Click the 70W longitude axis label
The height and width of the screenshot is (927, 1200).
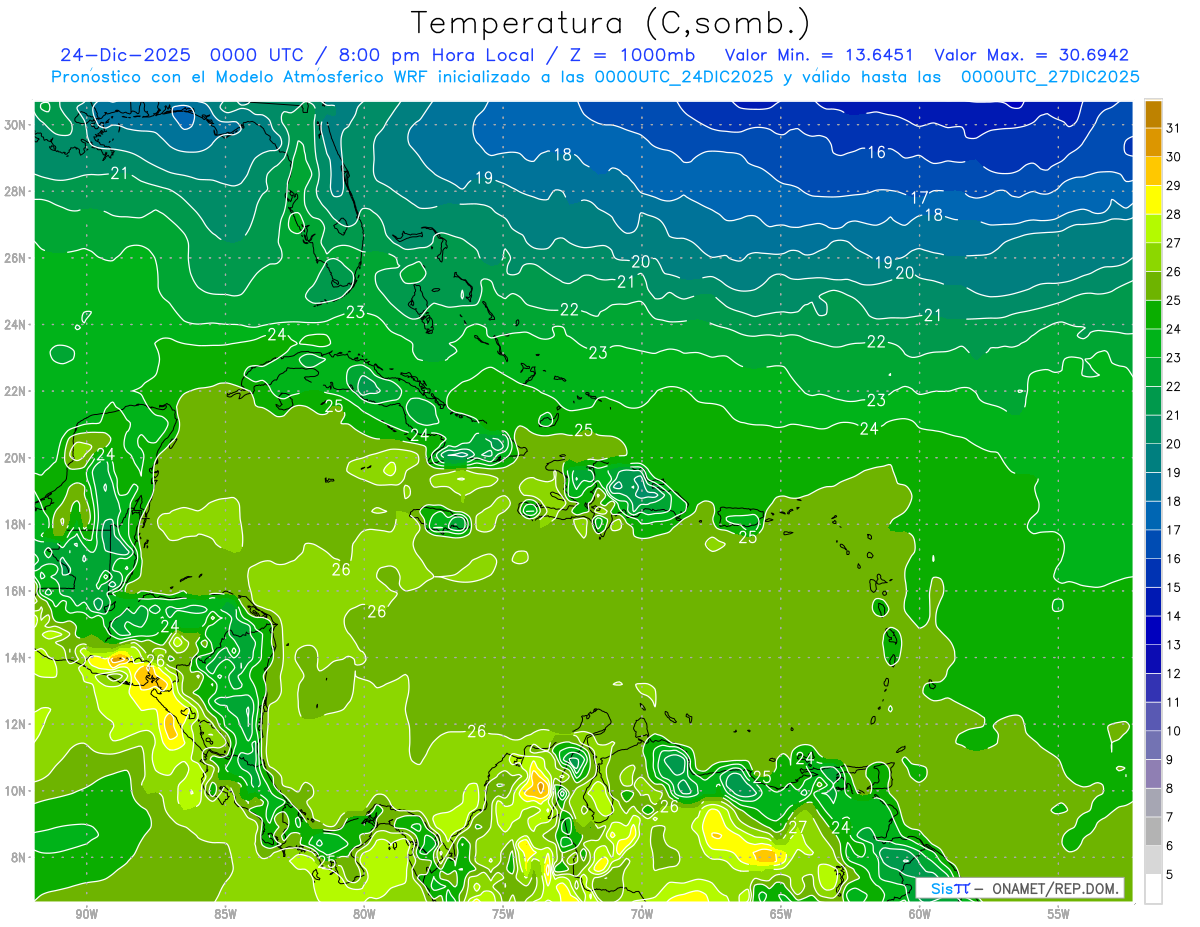tap(642, 914)
